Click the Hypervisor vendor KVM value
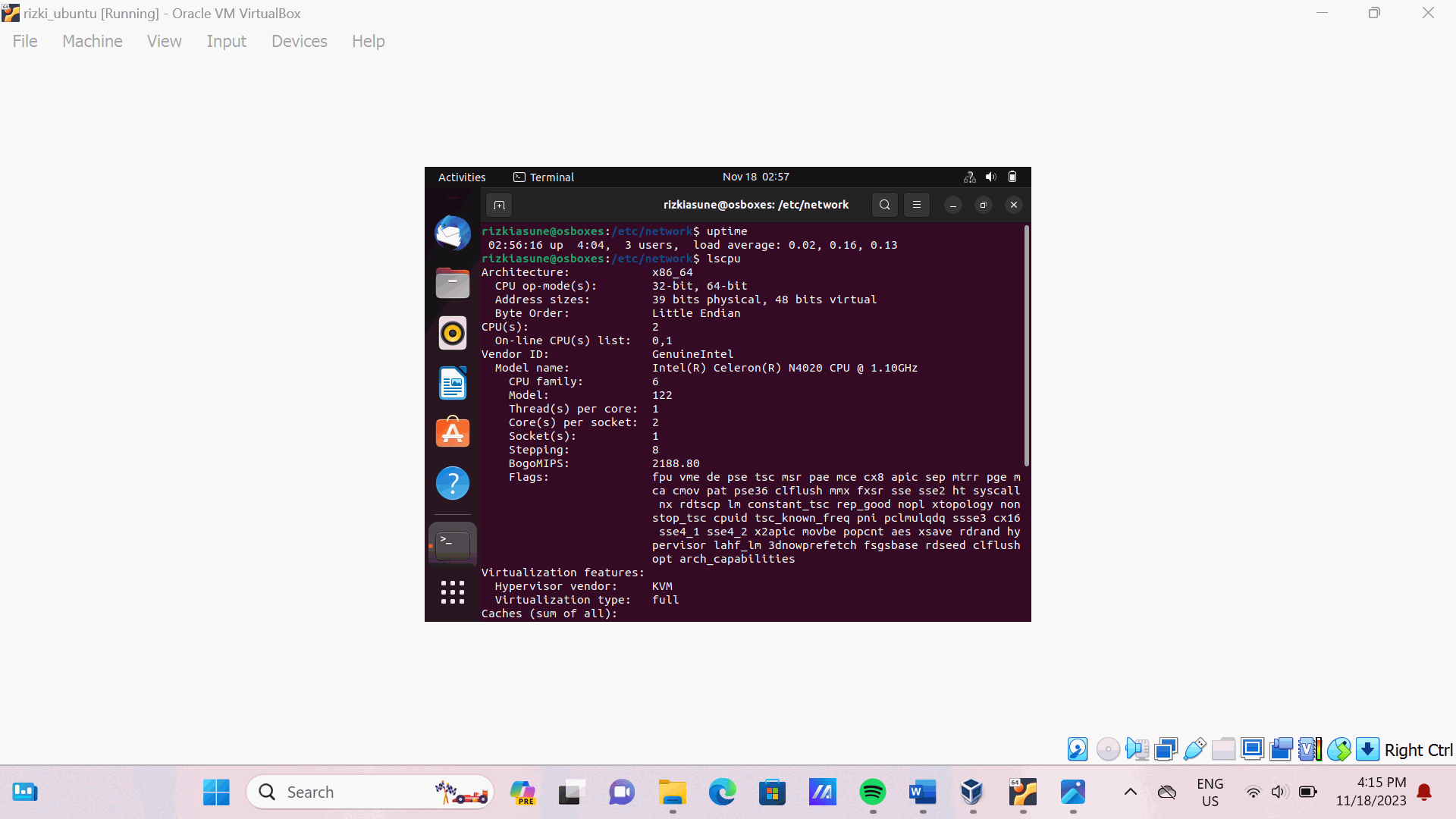The height and width of the screenshot is (819, 1456). (x=662, y=586)
